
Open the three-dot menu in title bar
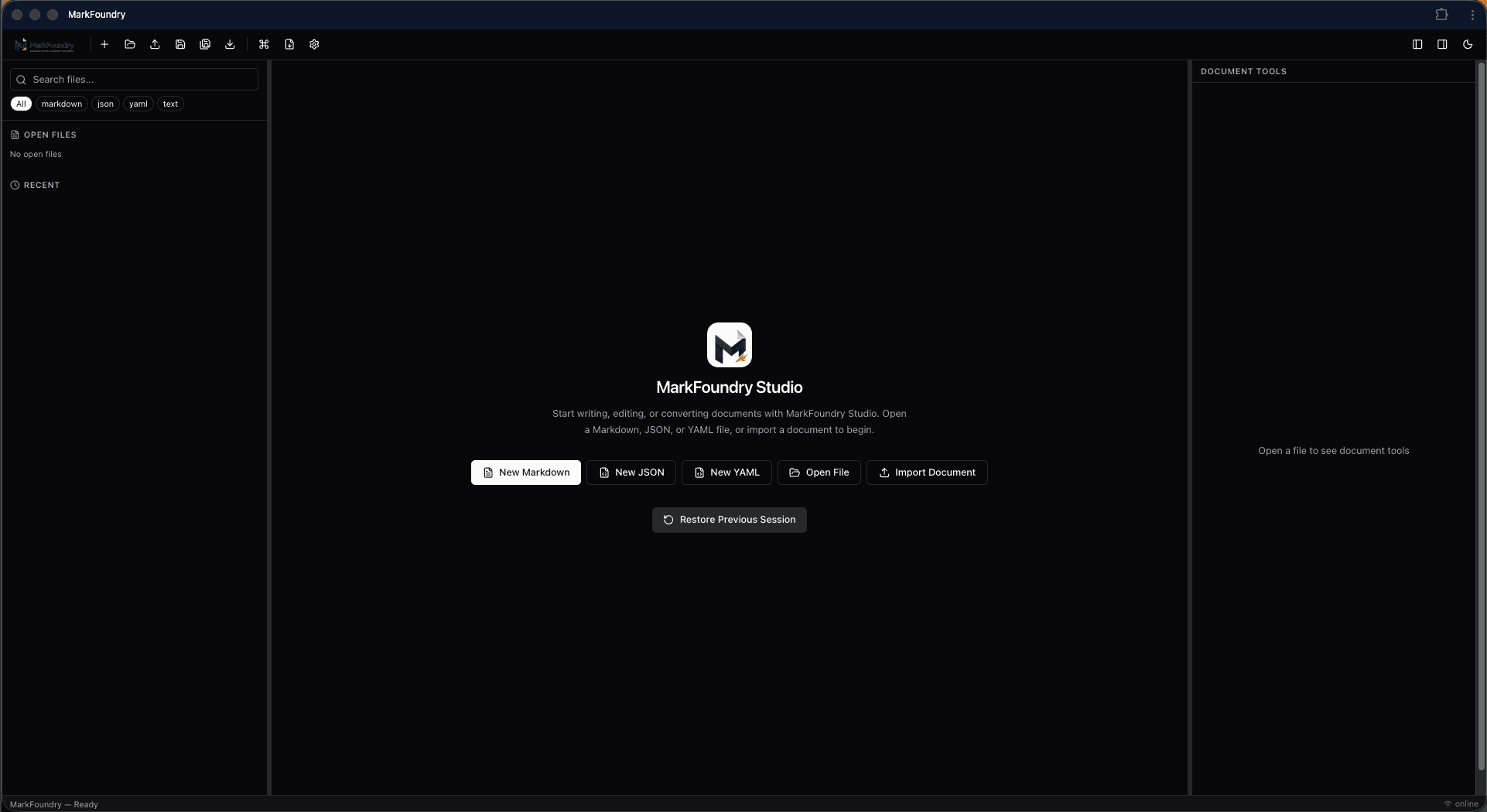1472,15
